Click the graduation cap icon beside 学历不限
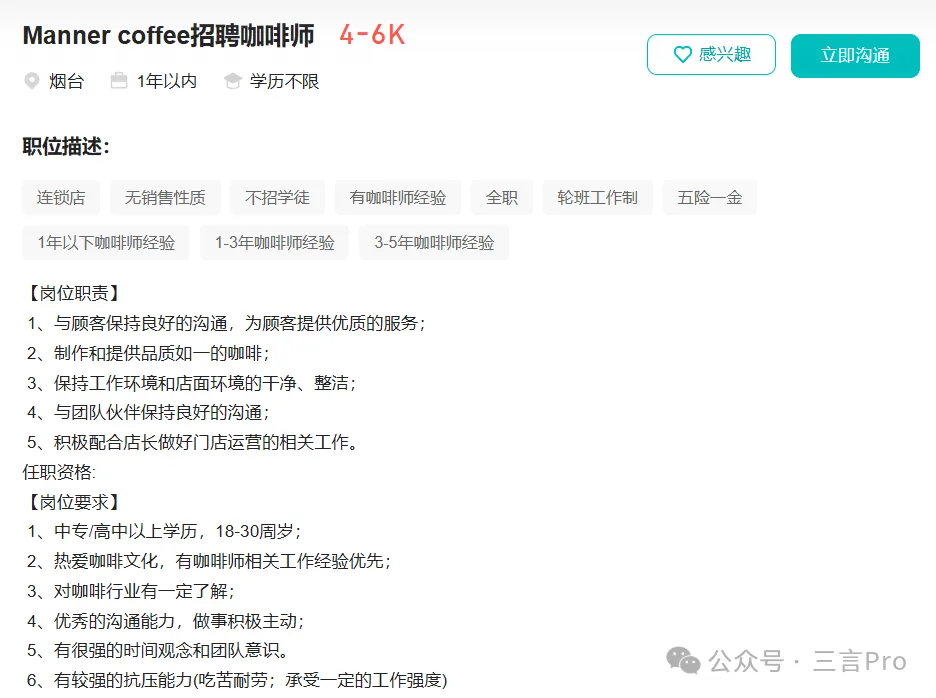This screenshot has height=698, width=936. [232, 81]
